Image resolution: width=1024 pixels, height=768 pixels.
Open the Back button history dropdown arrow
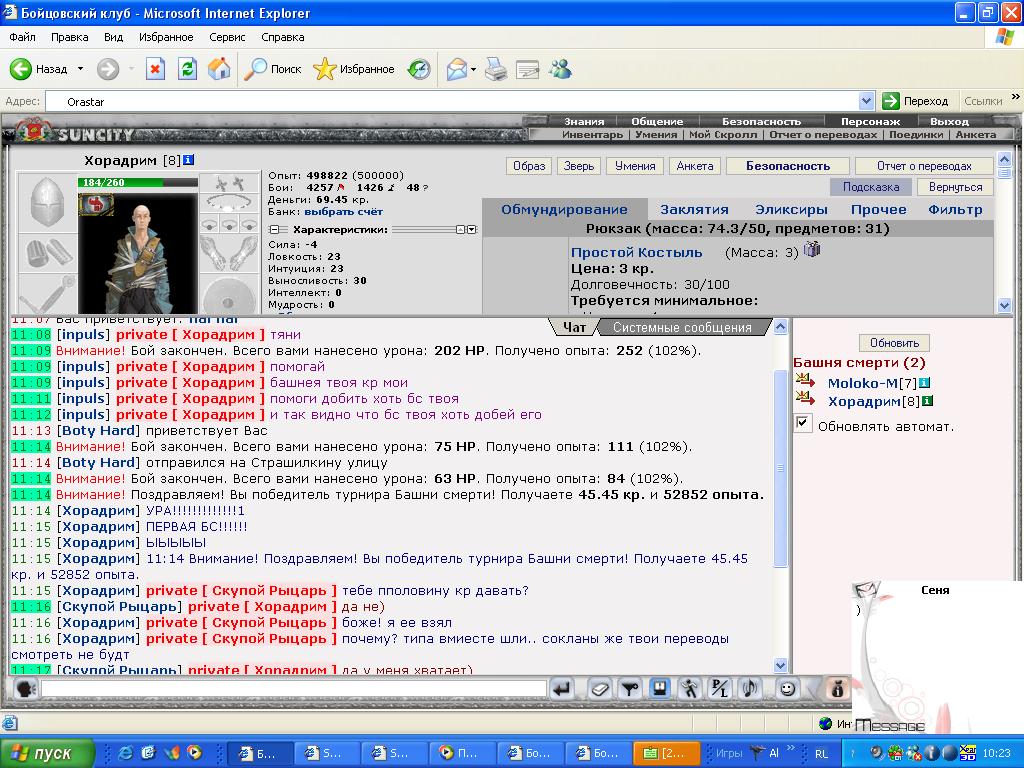click(x=78, y=69)
